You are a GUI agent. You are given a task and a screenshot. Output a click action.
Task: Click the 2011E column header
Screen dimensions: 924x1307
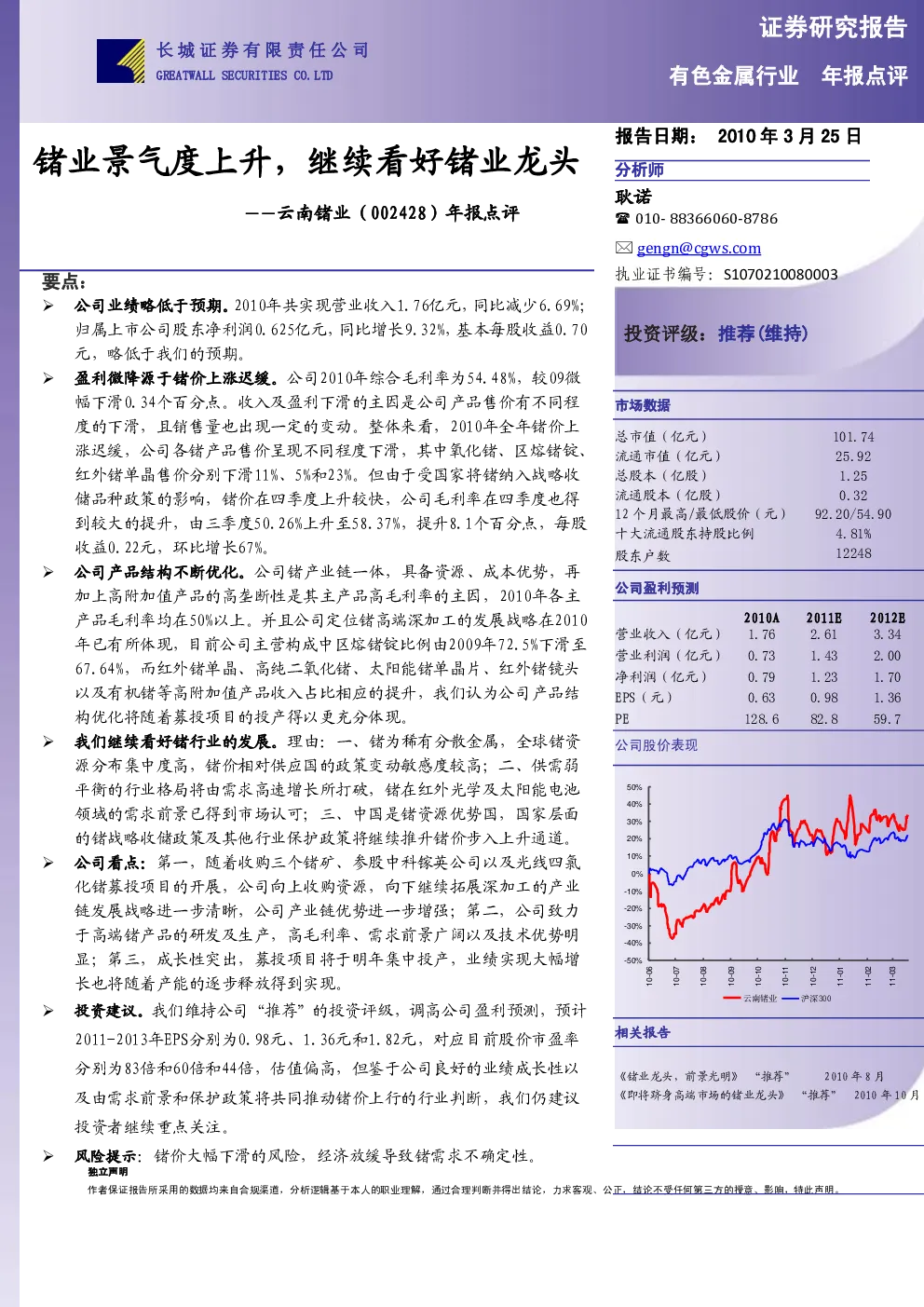tap(823, 618)
